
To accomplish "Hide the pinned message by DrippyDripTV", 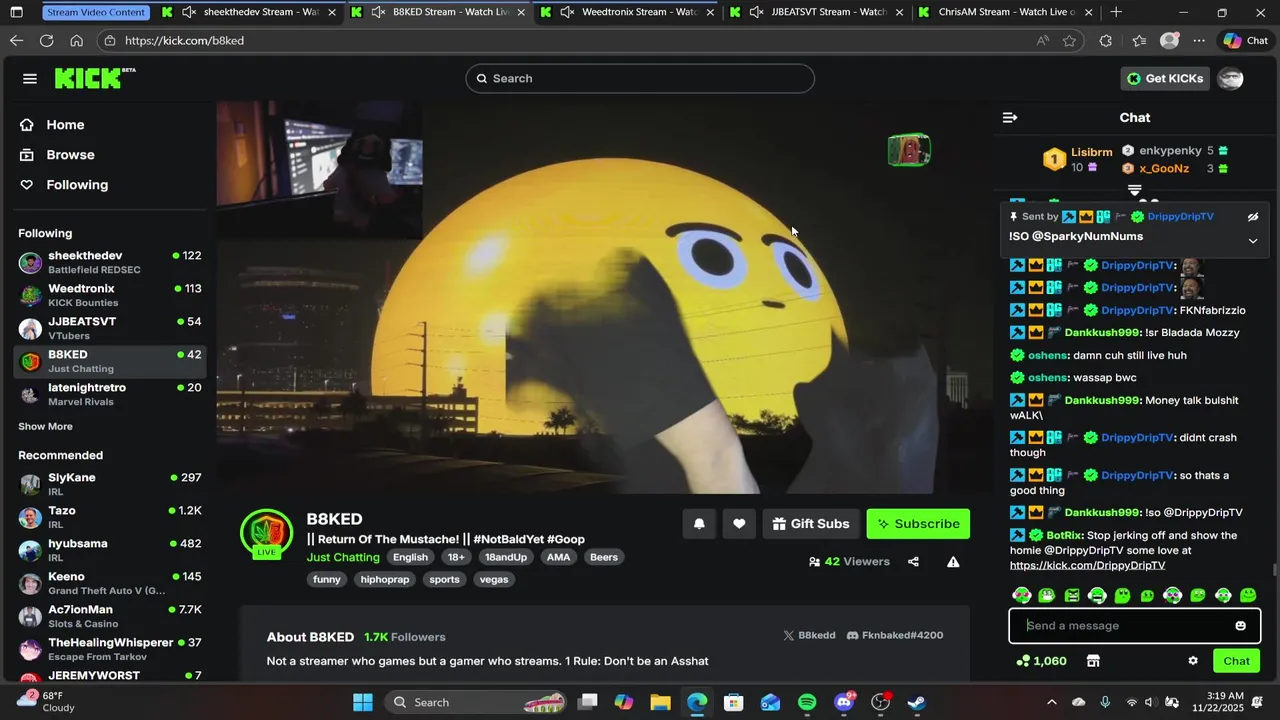I will pyautogui.click(x=1252, y=216).
